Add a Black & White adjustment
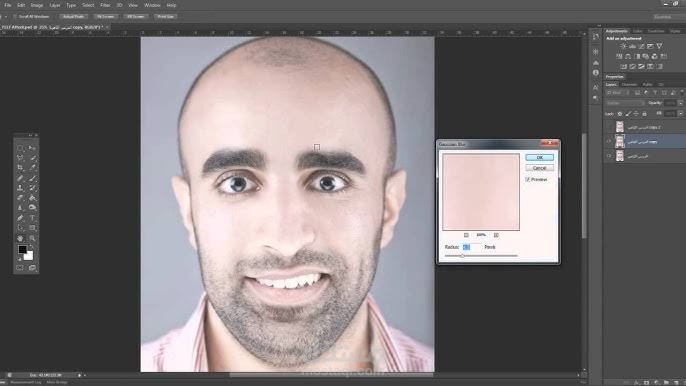The image size is (686, 386). (637, 56)
